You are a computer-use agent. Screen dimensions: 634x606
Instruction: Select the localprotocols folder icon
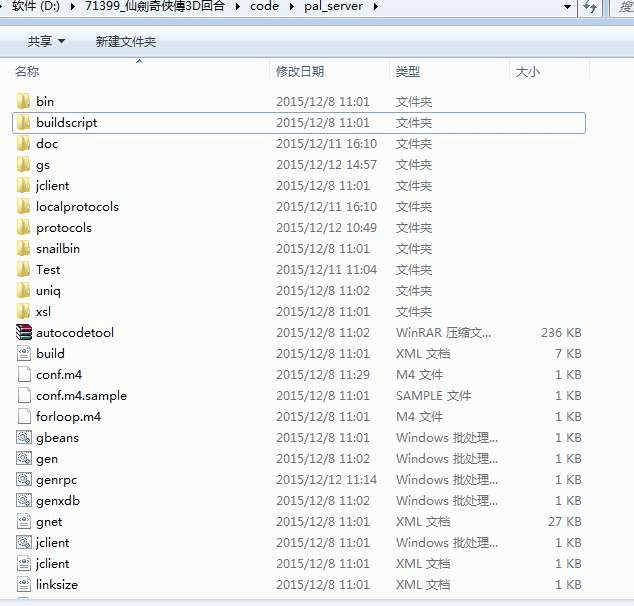click(23, 207)
